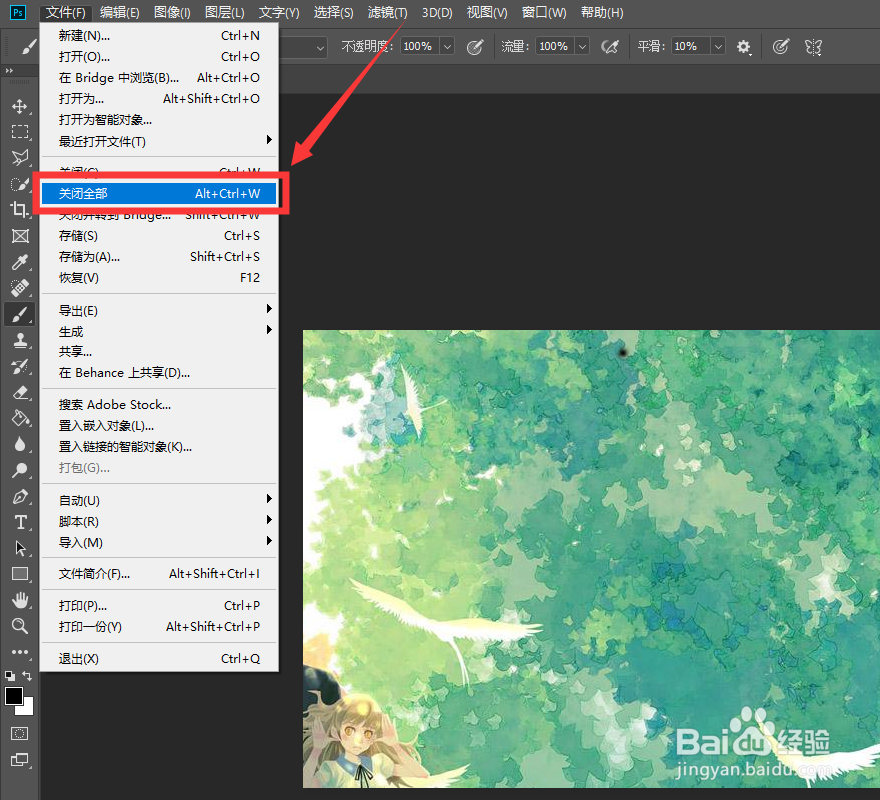Select the Brush tool in toolbar
Image resolution: width=880 pixels, height=800 pixels.
click(x=20, y=314)
